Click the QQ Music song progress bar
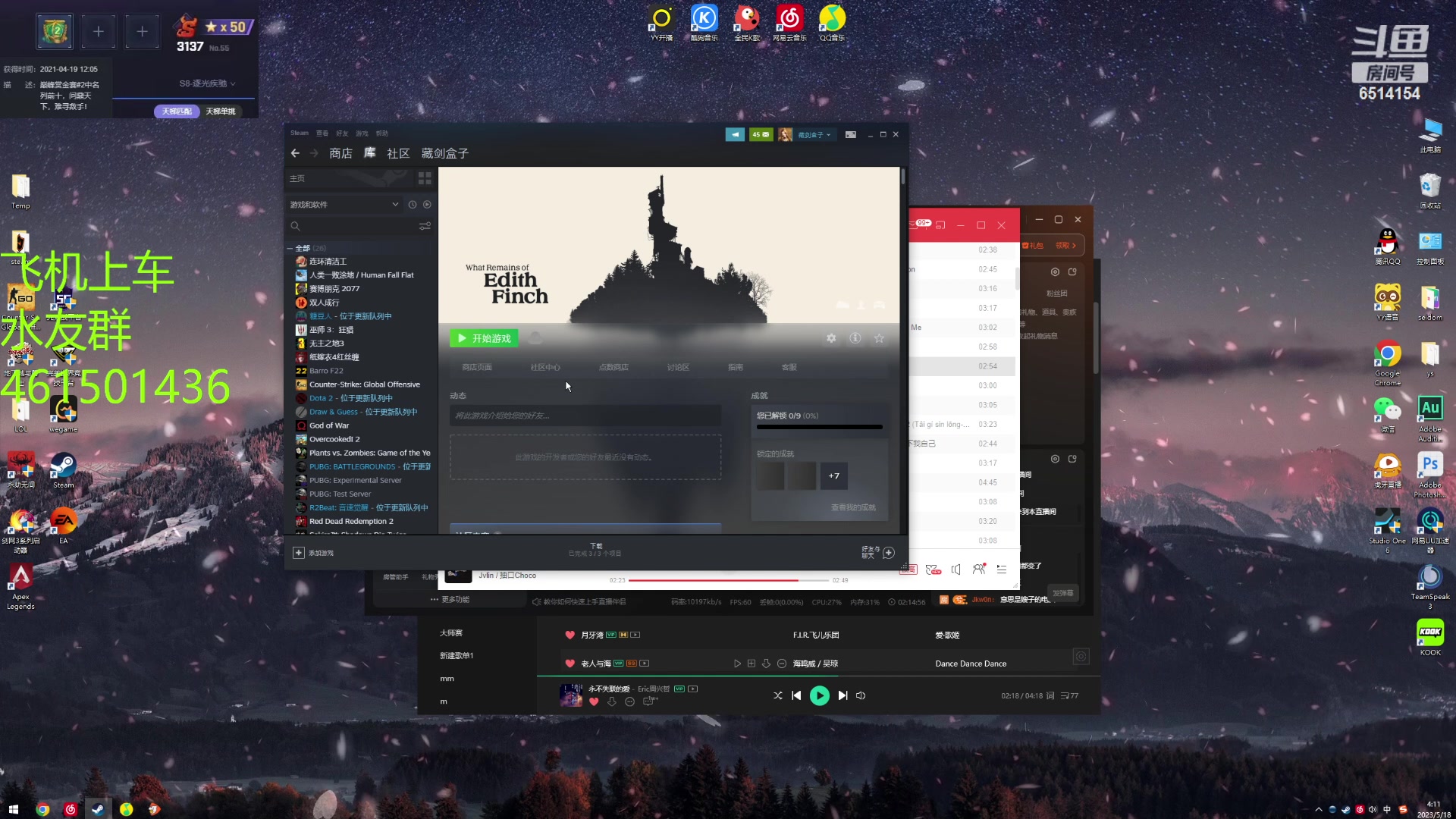This screenshot has height=819, width=1456. click(x=818, y=676)
